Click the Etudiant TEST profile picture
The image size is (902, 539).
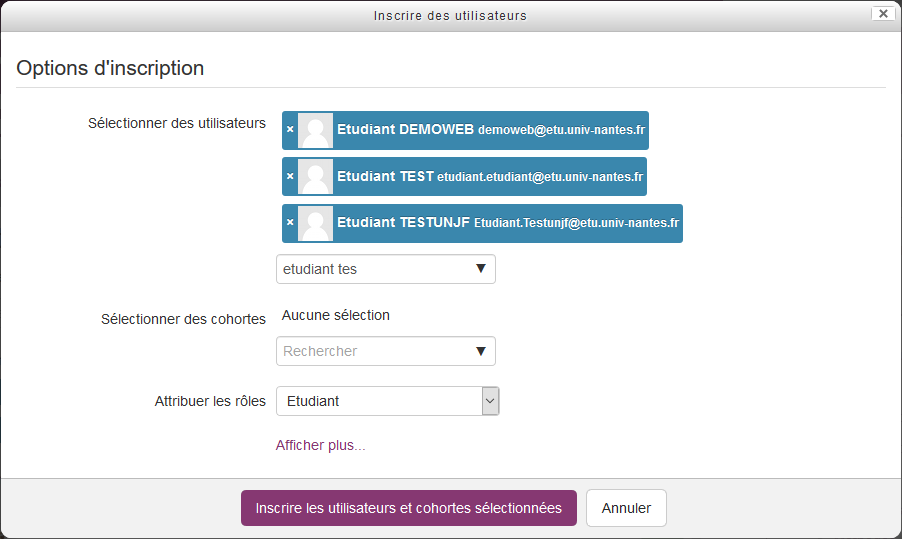pyautogui.click(x=316, y=176)
